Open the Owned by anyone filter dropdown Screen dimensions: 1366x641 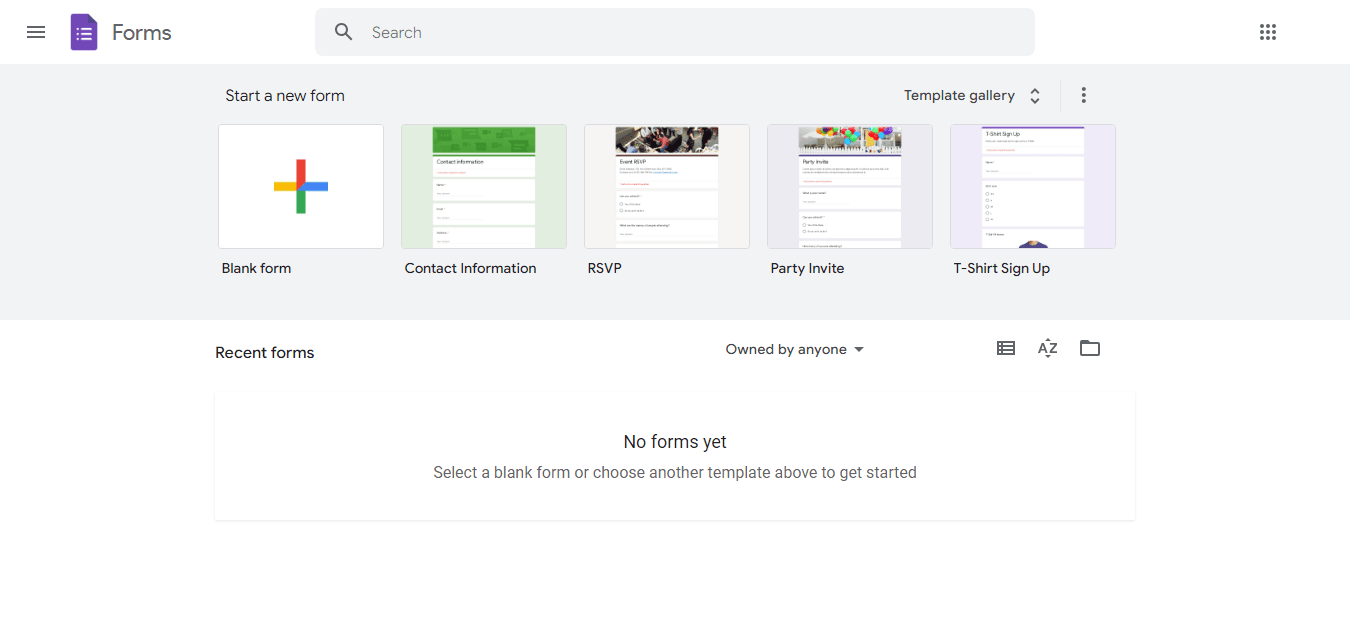pos(793,349)
